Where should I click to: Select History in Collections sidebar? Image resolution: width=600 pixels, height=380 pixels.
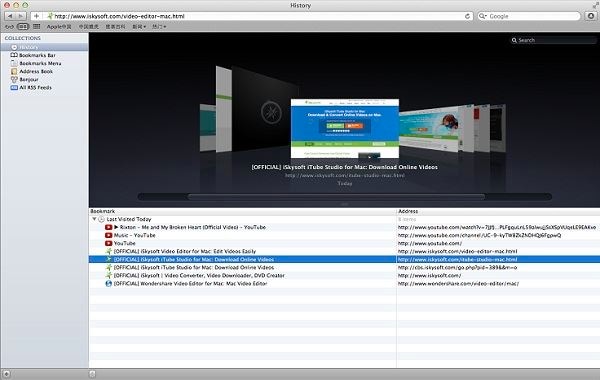(44, 47)
